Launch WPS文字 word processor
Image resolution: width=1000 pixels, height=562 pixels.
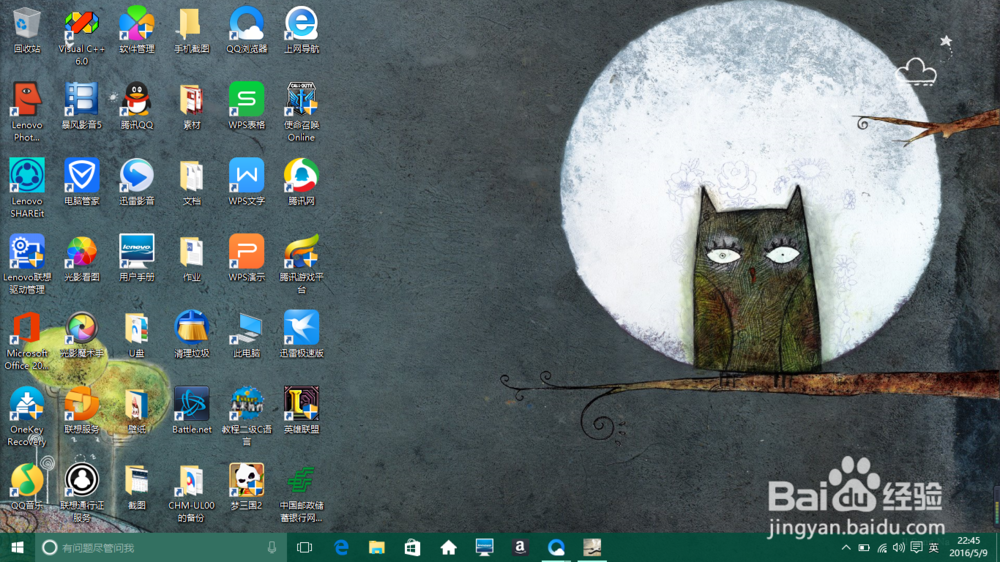pos(246,182)
